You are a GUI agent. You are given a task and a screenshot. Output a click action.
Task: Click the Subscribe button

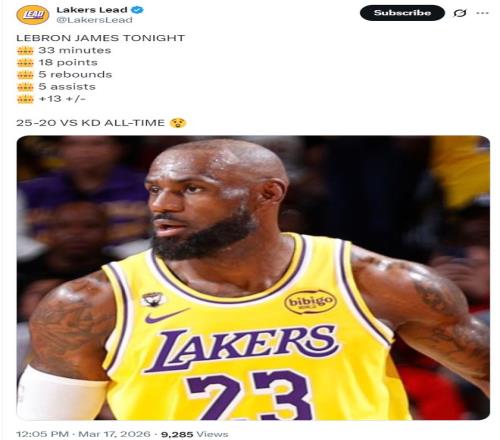click(402, 13)
